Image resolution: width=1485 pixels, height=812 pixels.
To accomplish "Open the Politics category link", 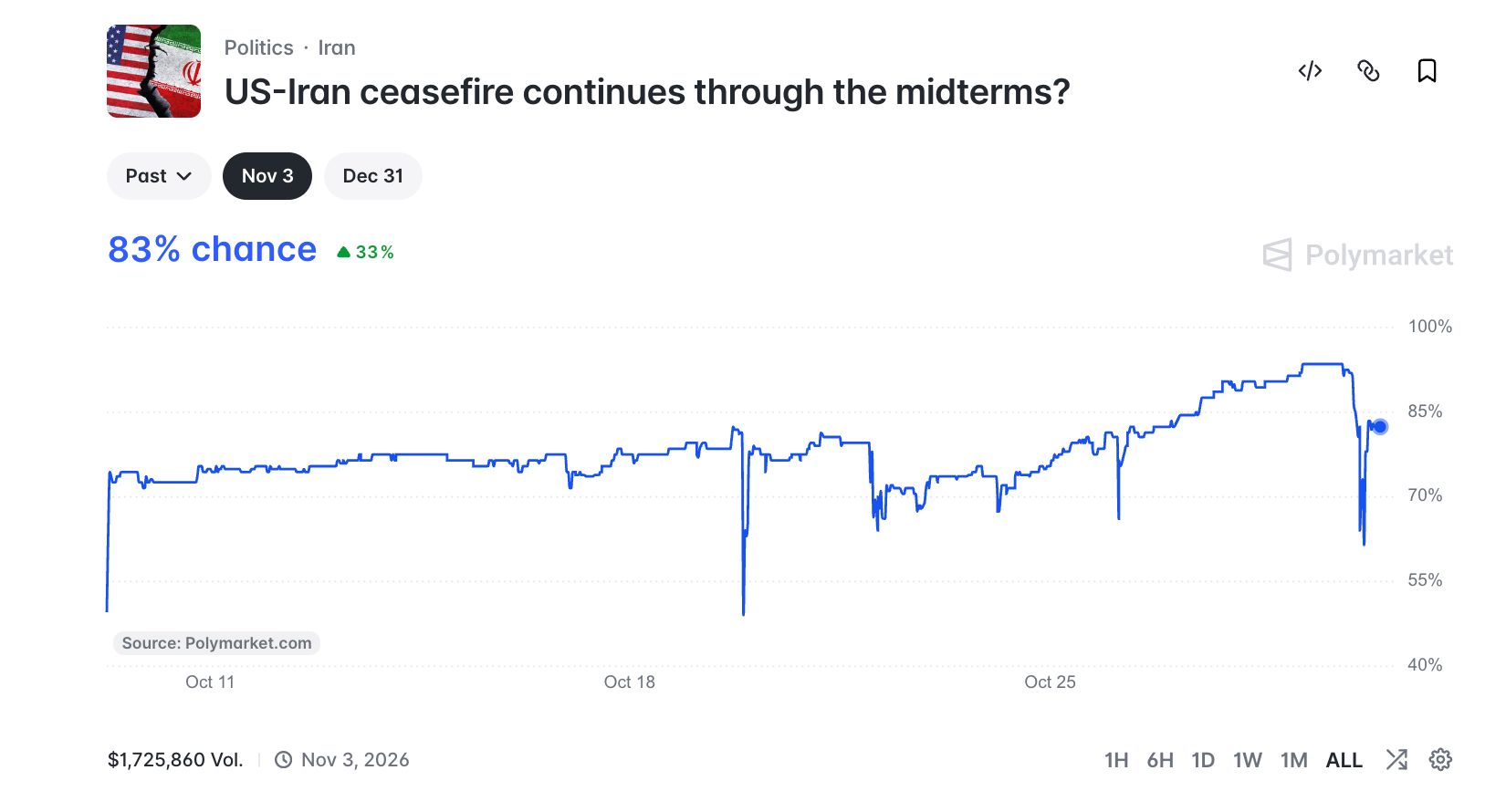I will pos(259,47).
